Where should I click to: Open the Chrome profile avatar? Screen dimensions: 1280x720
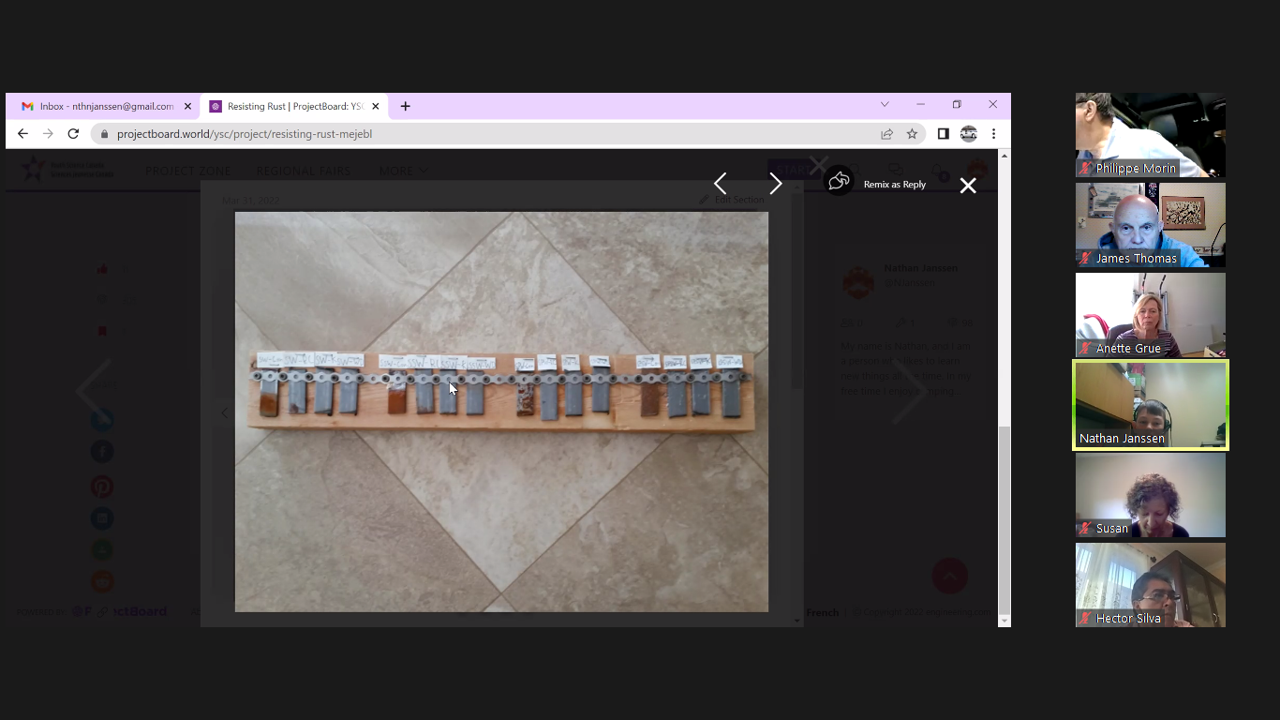tap(968, 134)
